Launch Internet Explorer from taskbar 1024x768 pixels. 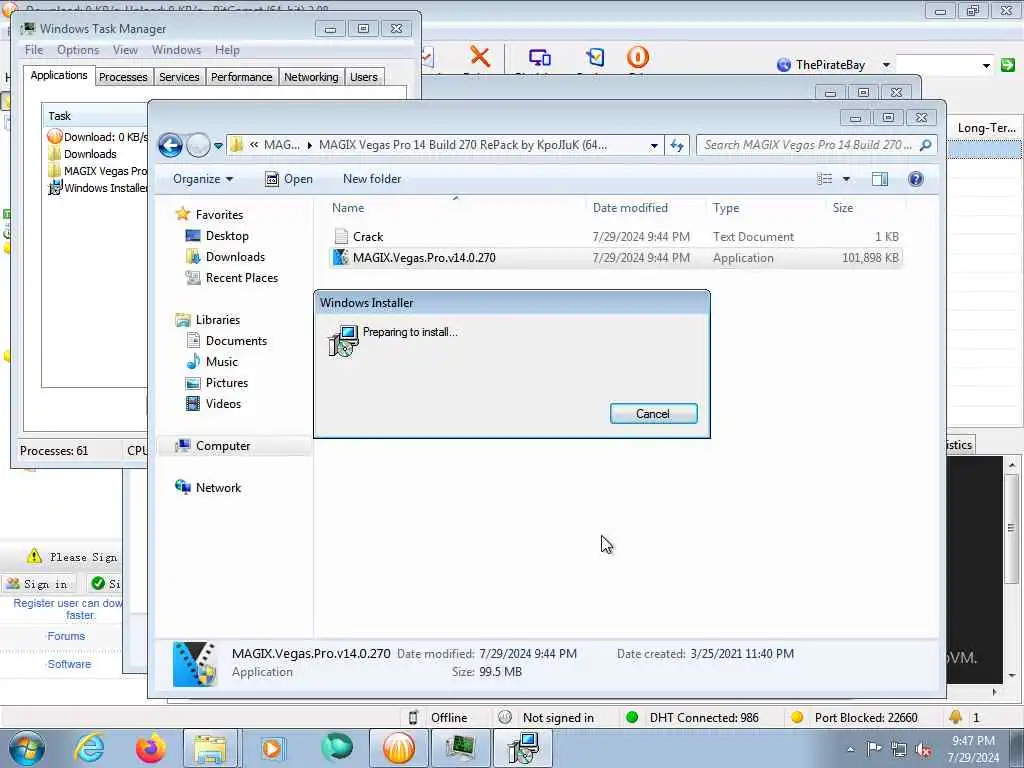(89, 748)
